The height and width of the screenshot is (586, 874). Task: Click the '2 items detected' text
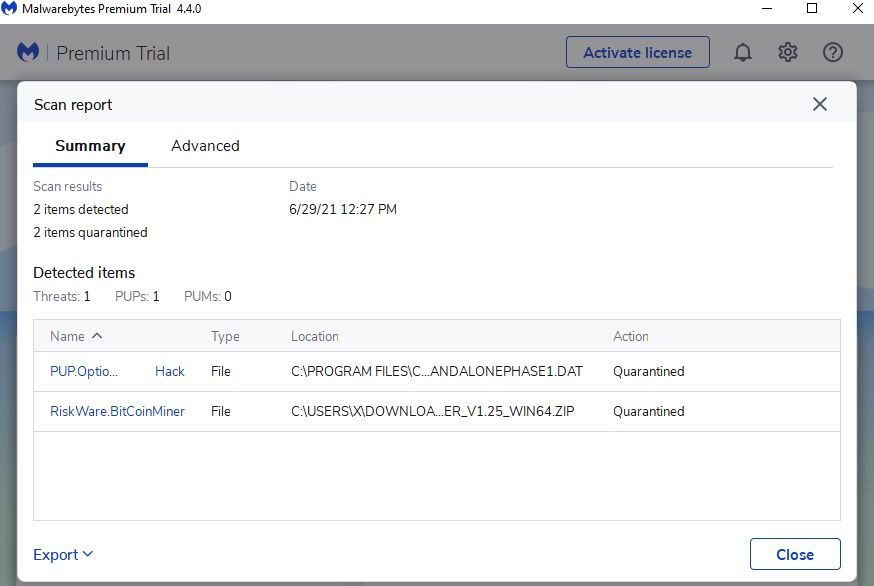[x=81, y=209]
